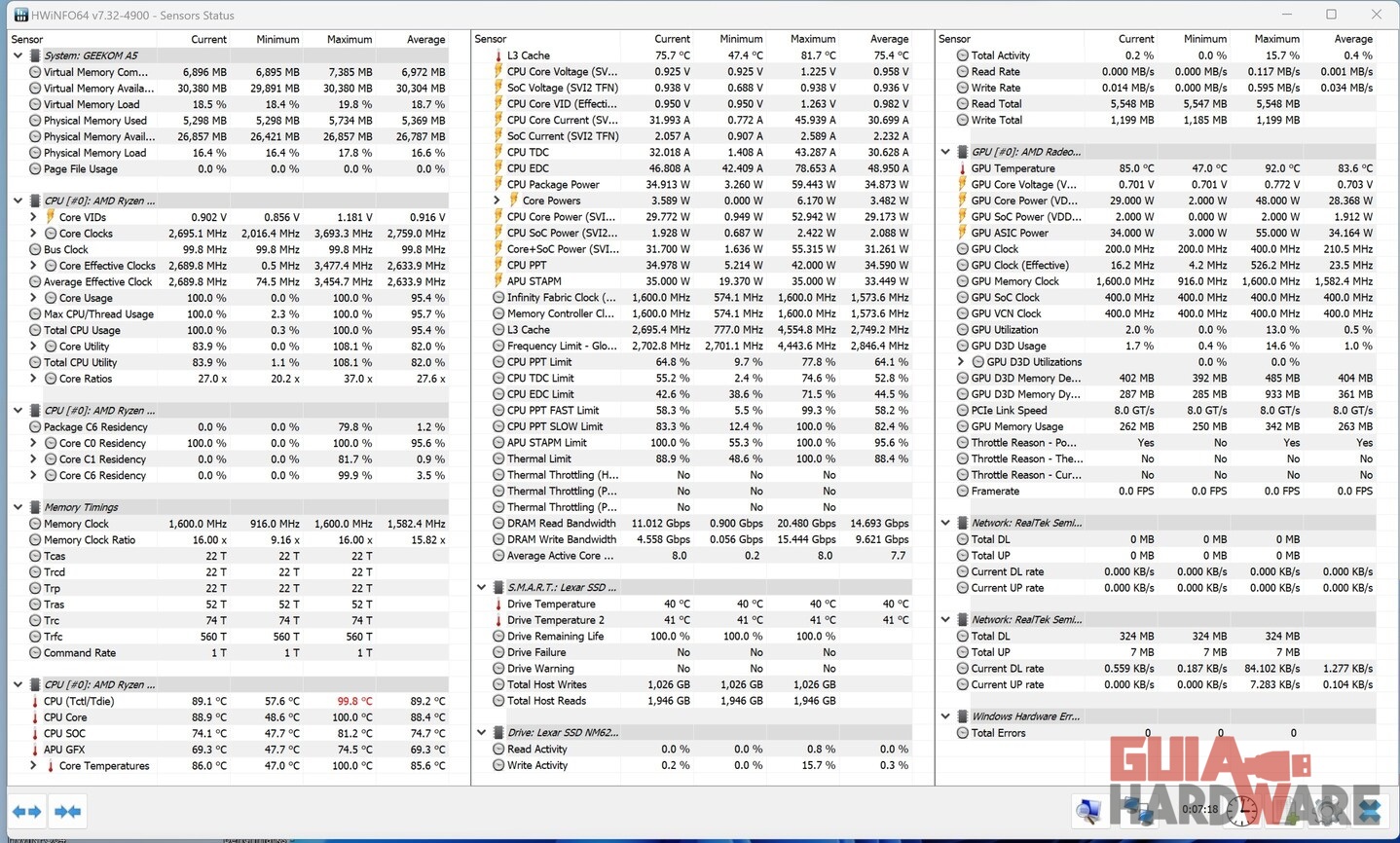Open the magnifier monitor icon in the bottom toolbar
Screen dimensions: 1400x843
point(1089,810)
